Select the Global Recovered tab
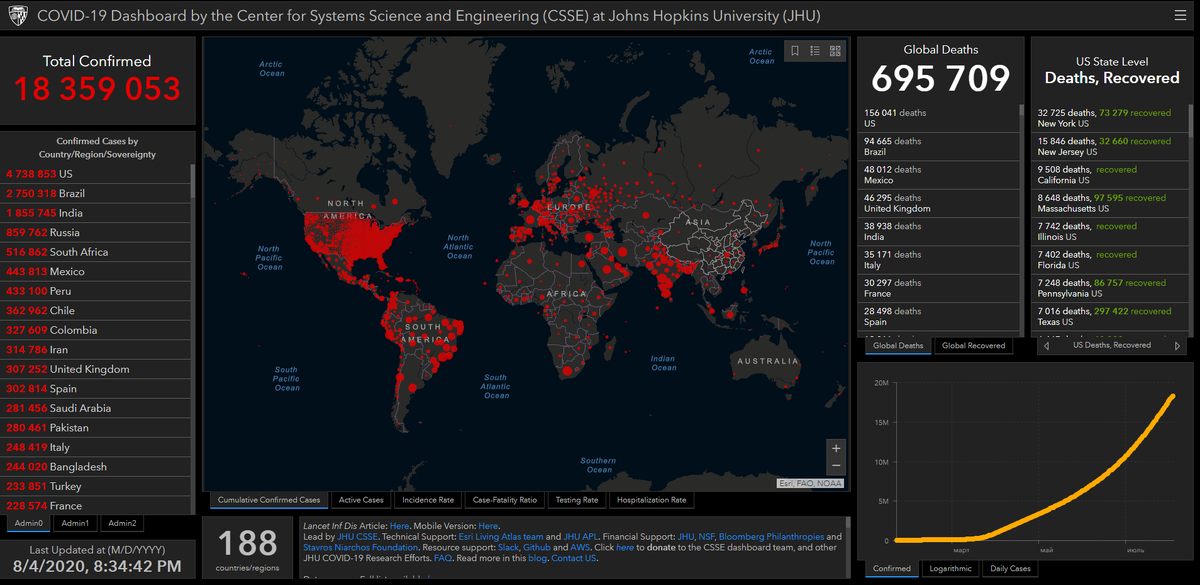 pyautogui.click(x=974, y=346)
